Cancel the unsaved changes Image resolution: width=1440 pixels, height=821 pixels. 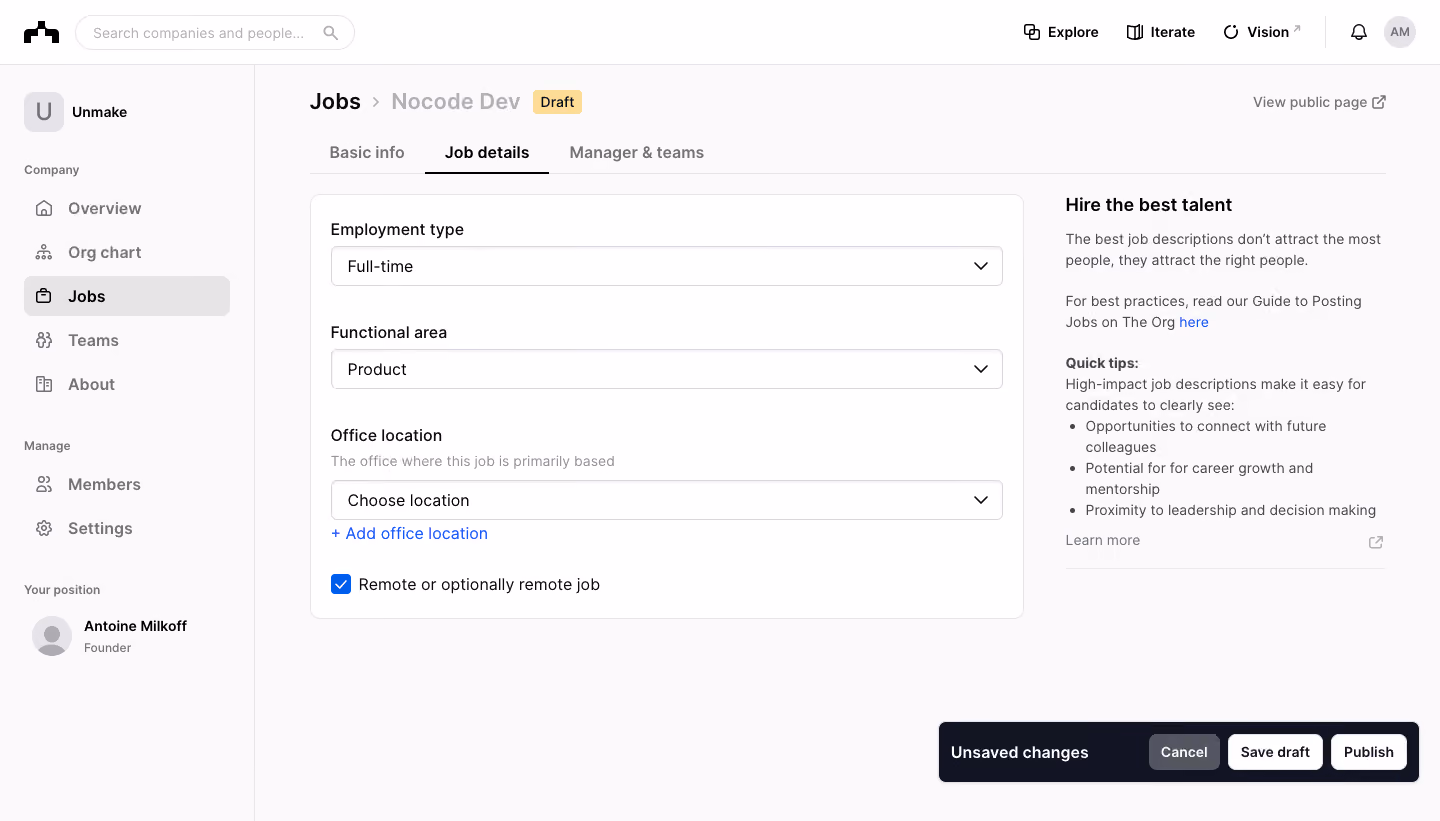[x=1184, y=752]
